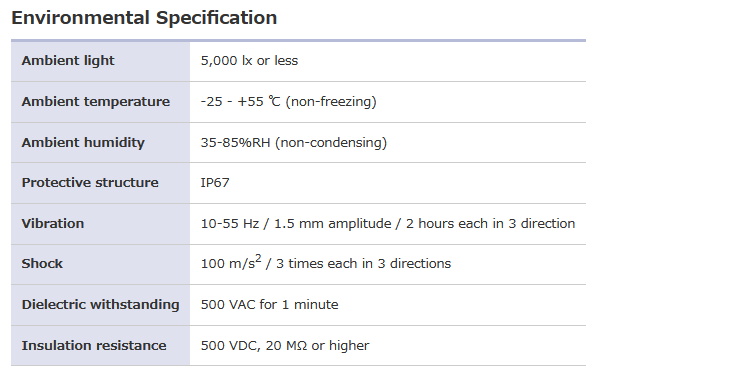This screenshot has width=742, height=384.
Task: Click the word amplitude in Vibration row
Action: coord(360,223)
